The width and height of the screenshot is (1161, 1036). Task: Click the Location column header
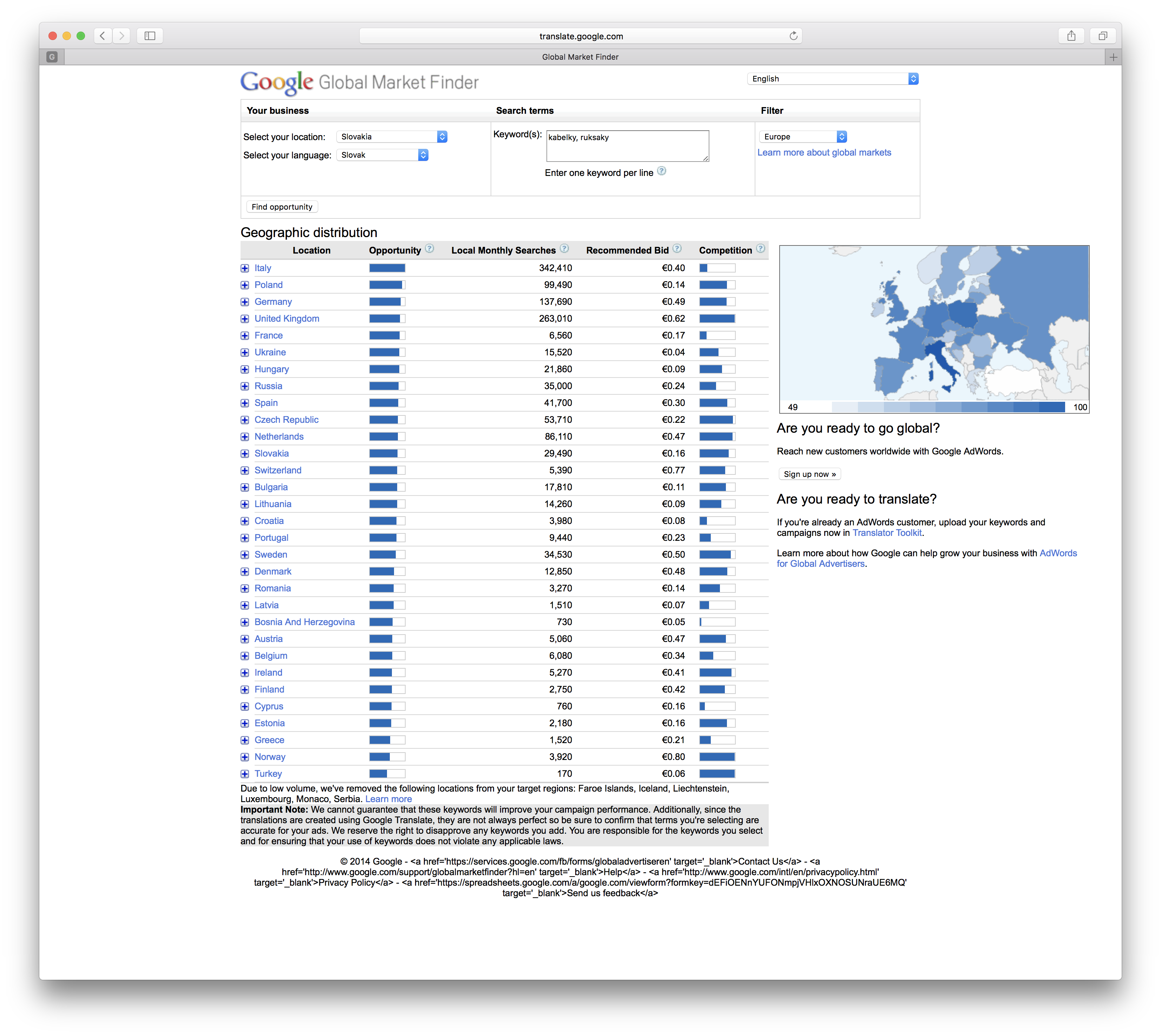pos(311,250)
